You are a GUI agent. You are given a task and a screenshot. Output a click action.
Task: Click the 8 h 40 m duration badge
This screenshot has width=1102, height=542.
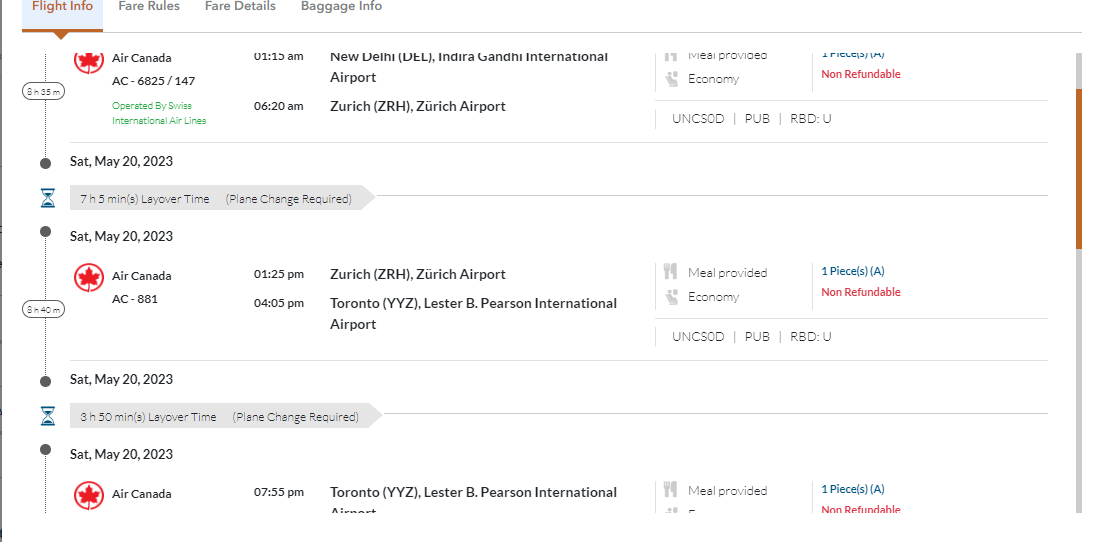(x=44, y=309)
